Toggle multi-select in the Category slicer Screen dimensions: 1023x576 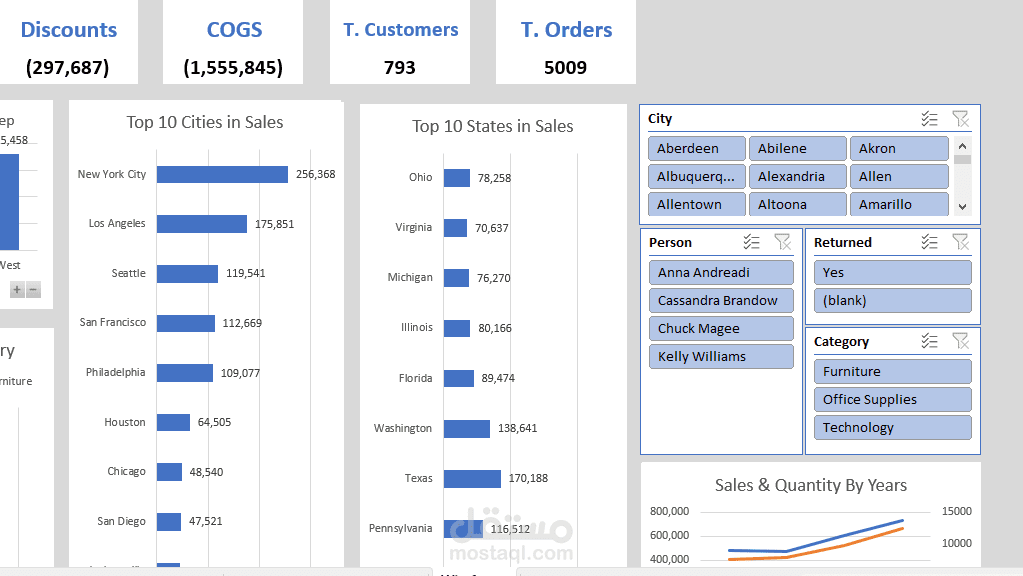tap(930, 341)
